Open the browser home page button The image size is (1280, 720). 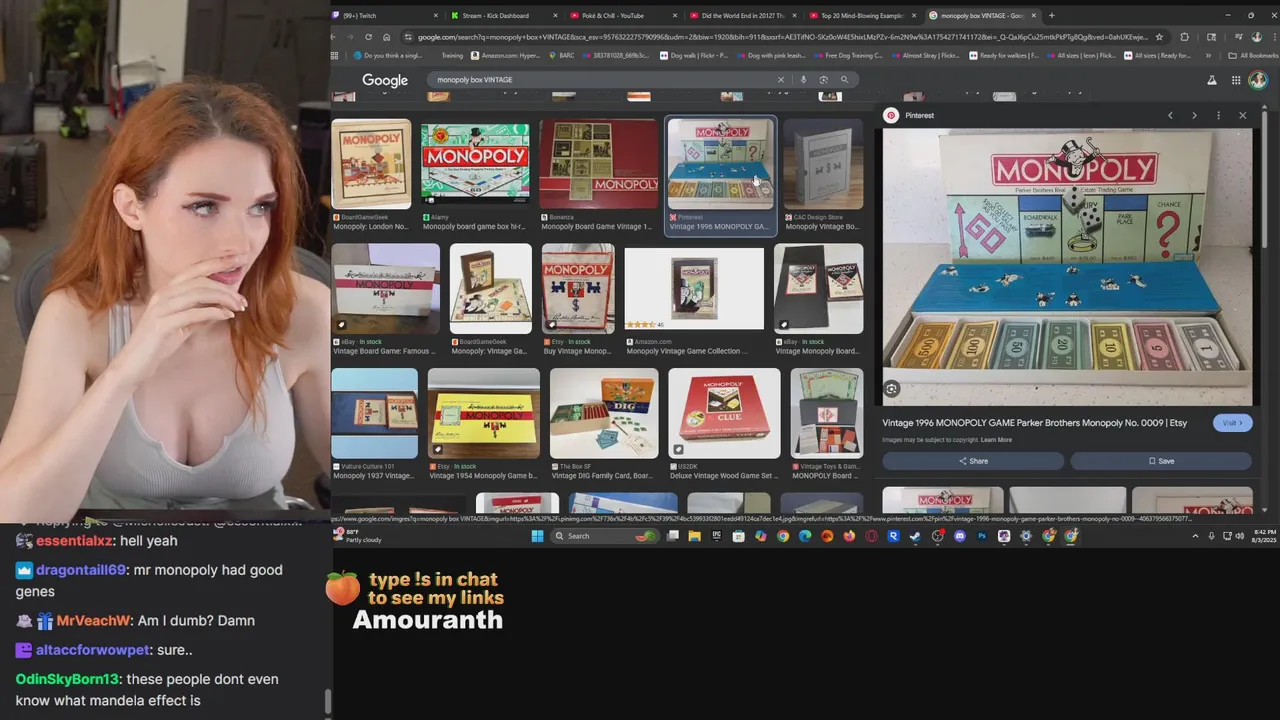coord(386,37)
